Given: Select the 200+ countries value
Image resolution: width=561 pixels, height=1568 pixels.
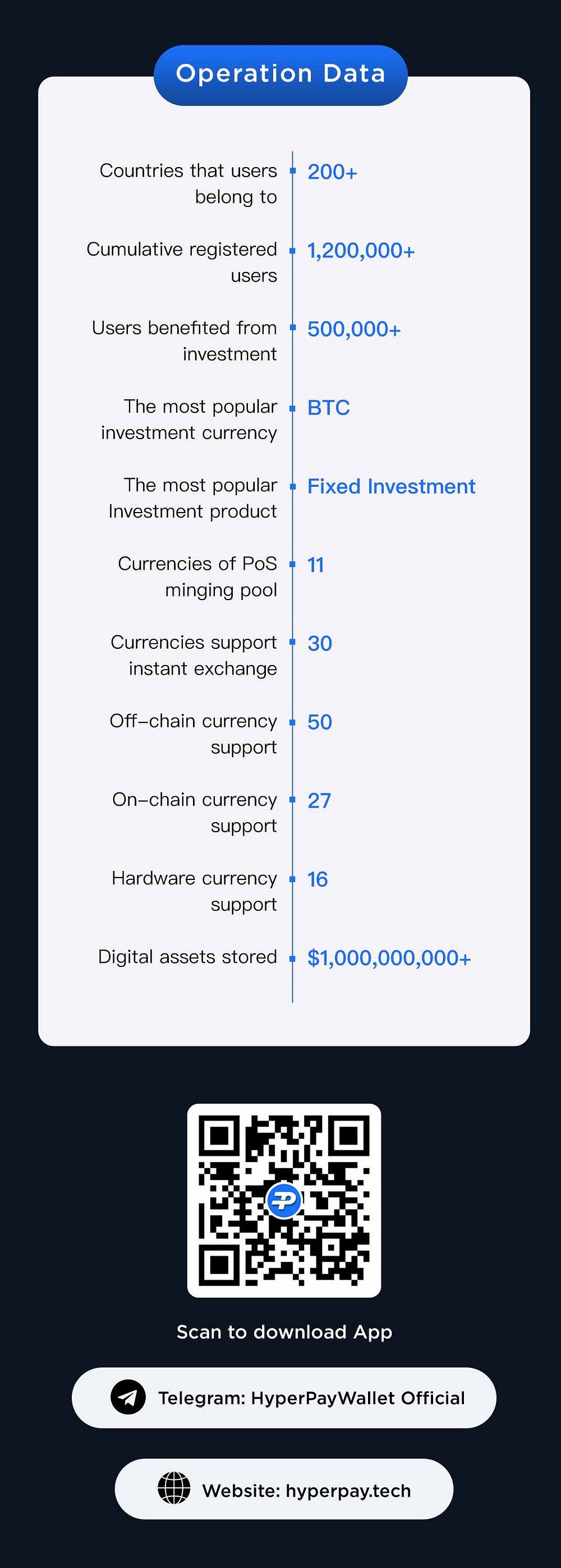Looking at the screenshot, I should tap(332, 172).
